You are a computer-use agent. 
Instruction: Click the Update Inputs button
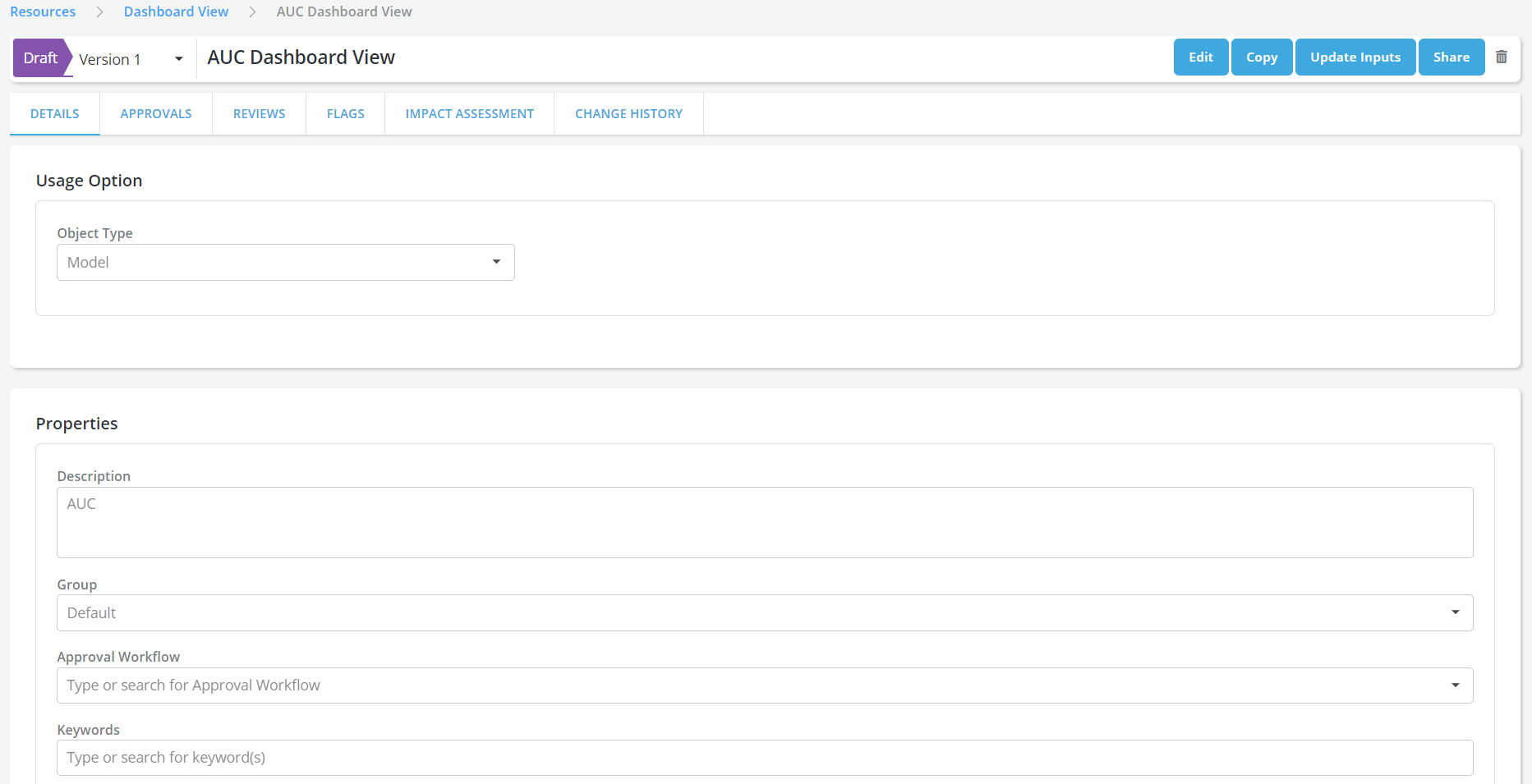[x=1355, y=57]
